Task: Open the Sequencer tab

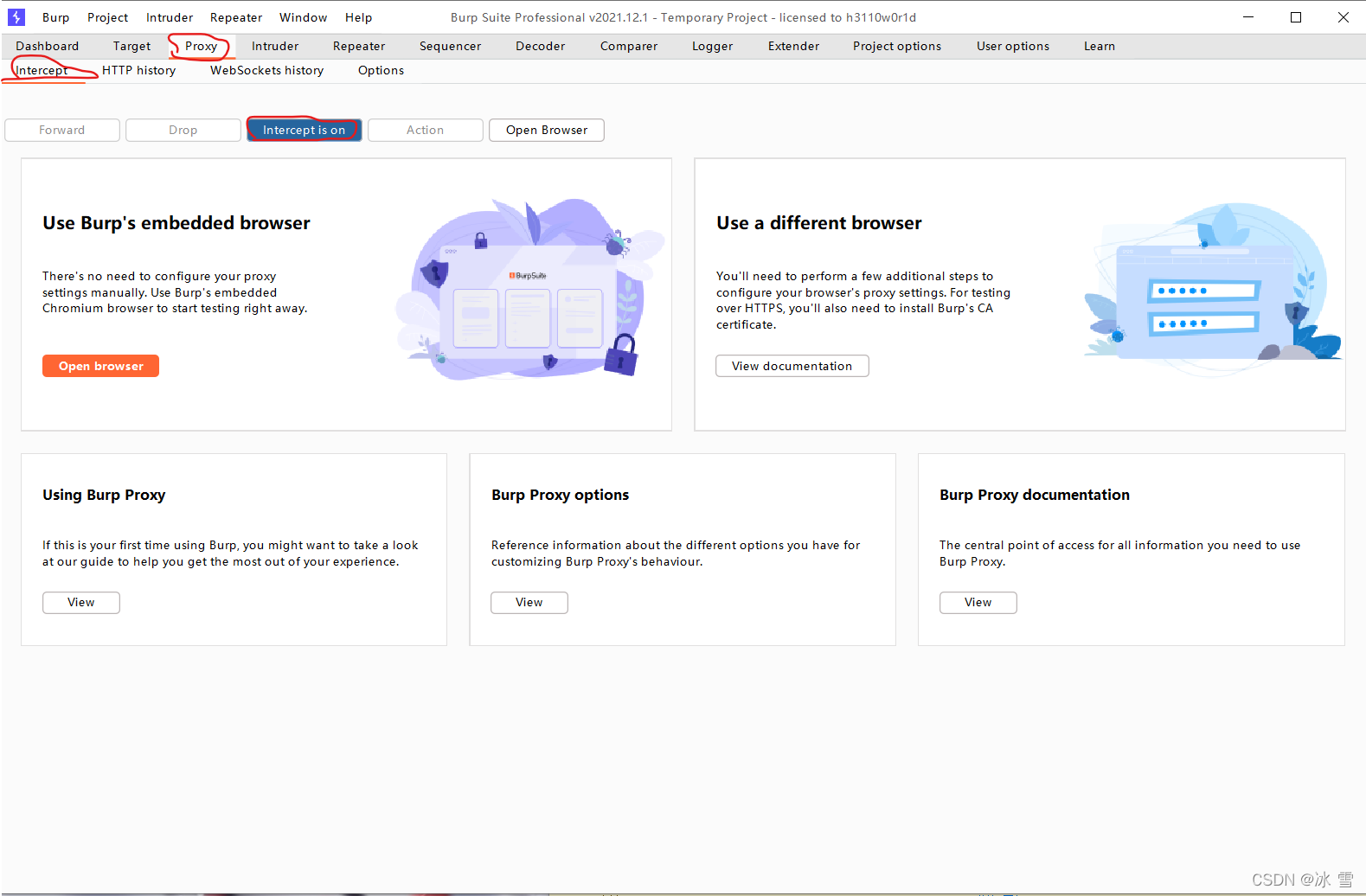Action: pyautogui.click(x=450, y=46)
